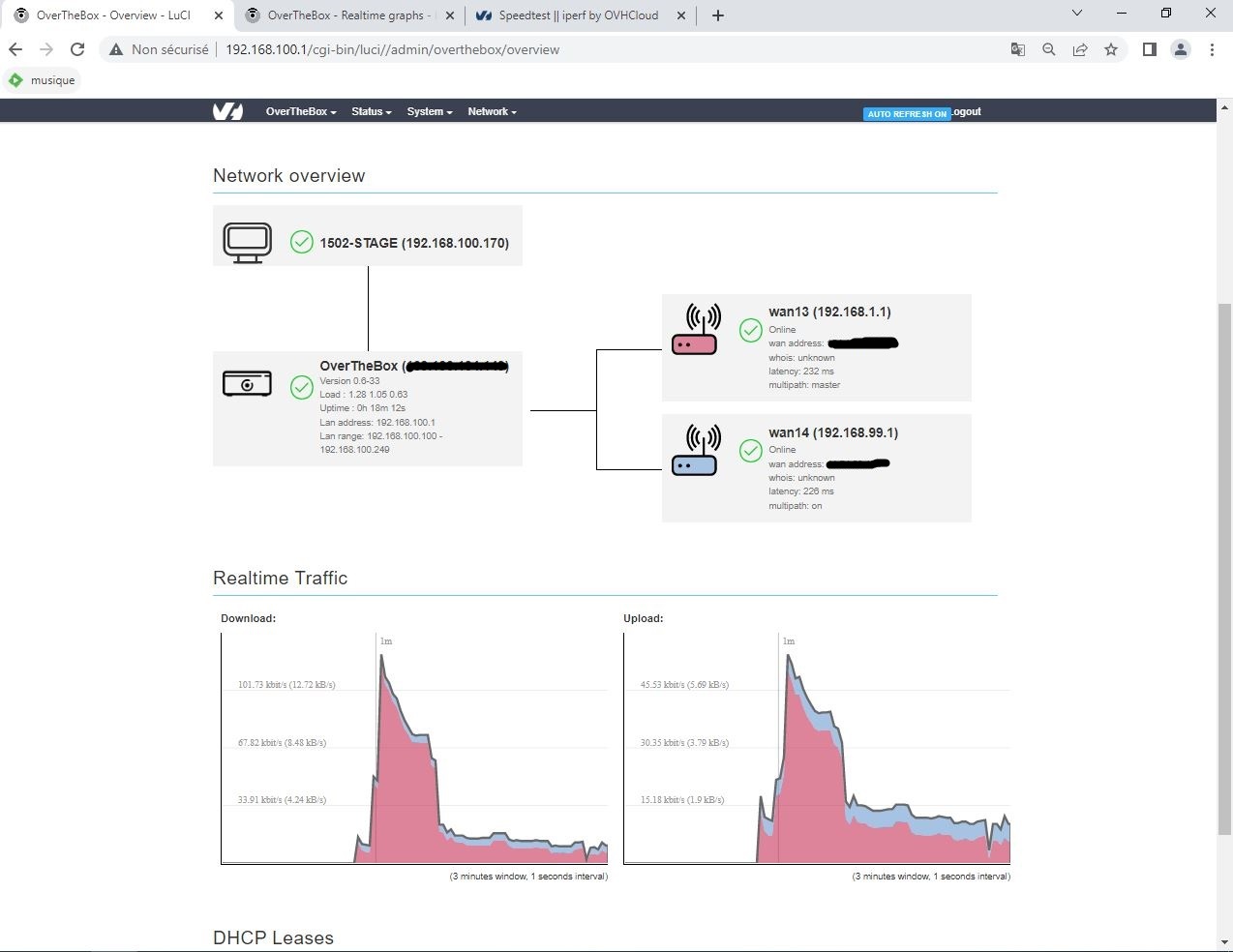This screenshot has width=1233, height=952.
Task: Click the 1502-STAGE computer monitor icon
Action: click(x=247, y=243)
